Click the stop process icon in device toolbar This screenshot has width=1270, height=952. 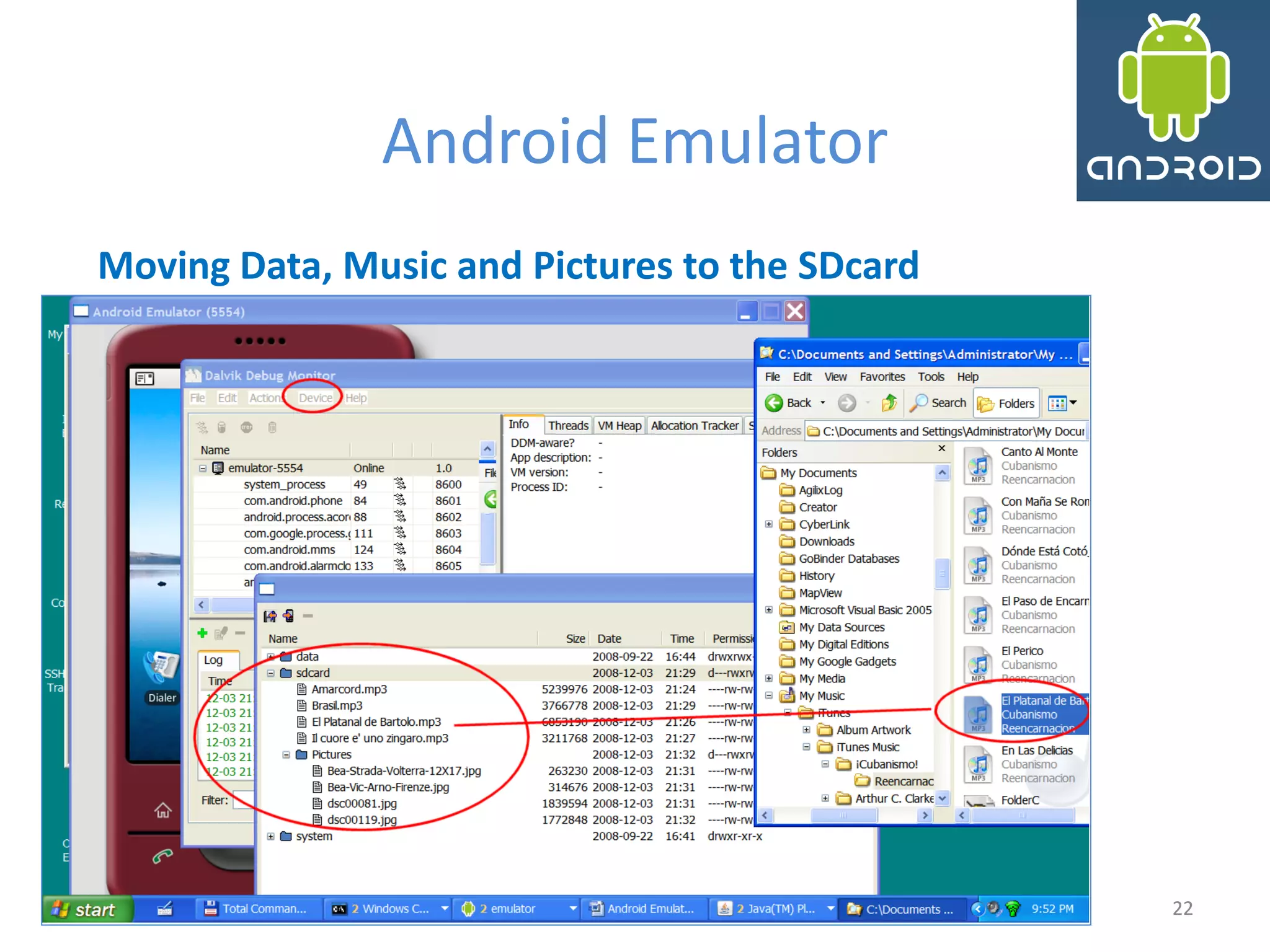coord(247,428)
